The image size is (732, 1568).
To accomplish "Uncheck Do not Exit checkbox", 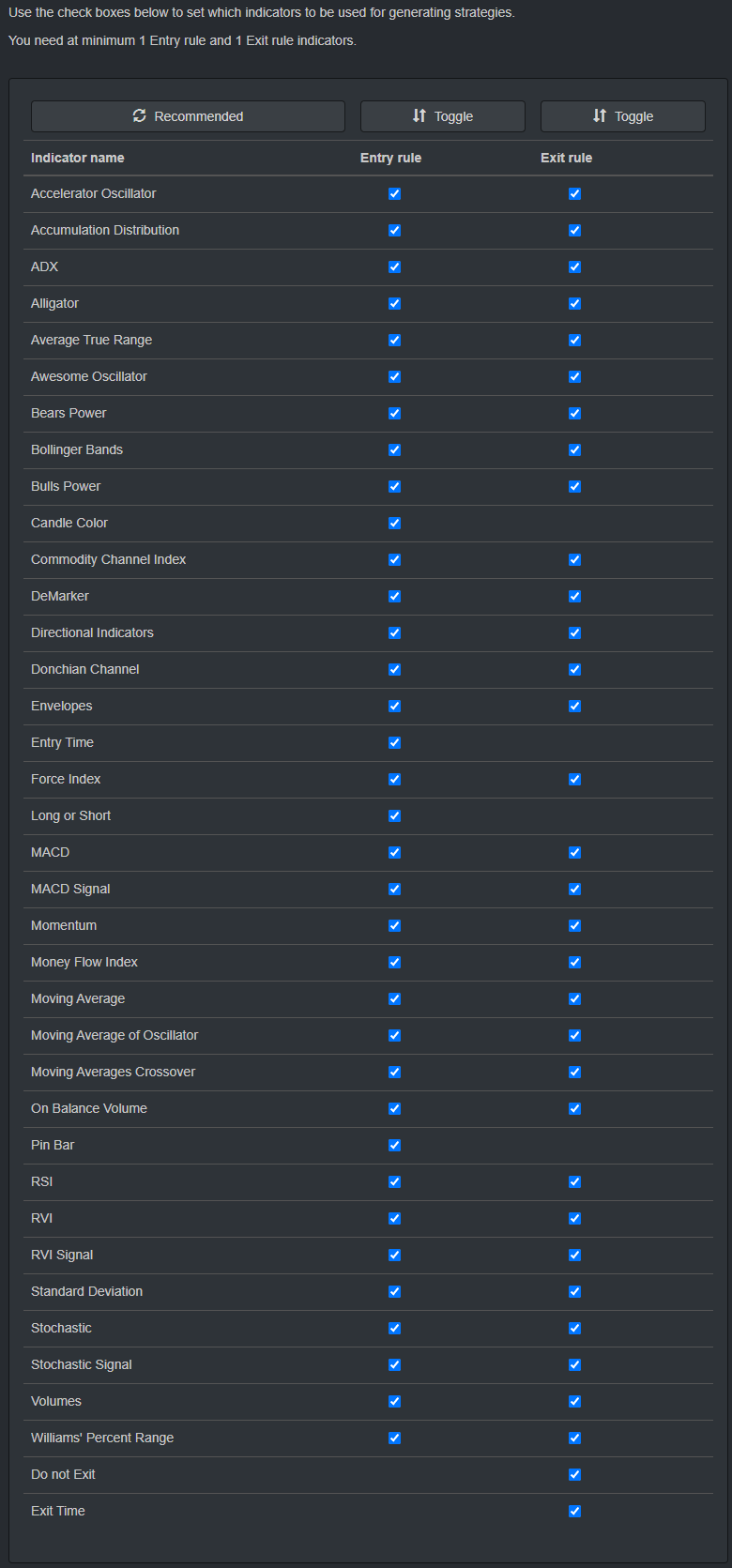I will (x=574, y=1474).
